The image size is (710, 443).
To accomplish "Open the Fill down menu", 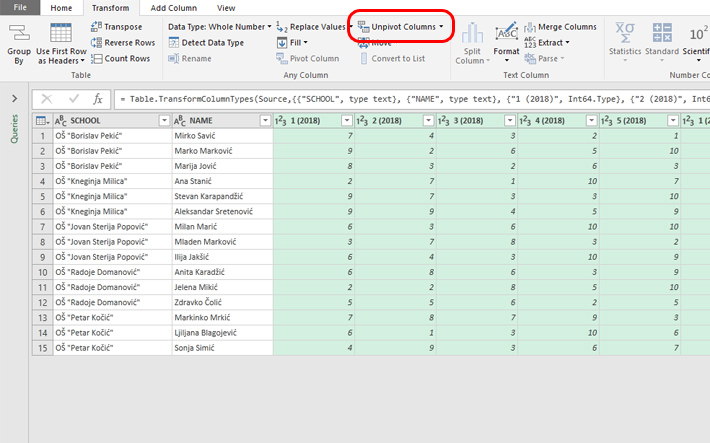I will (292, 43).
